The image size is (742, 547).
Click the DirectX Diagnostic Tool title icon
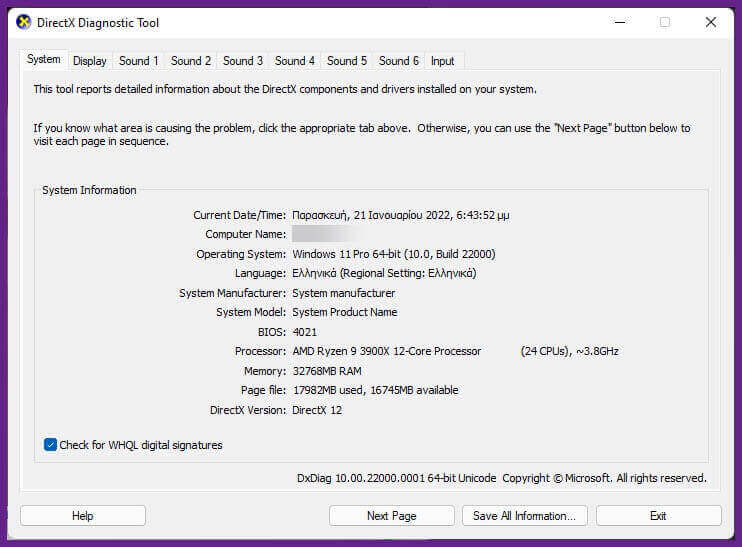coord(23,22)
